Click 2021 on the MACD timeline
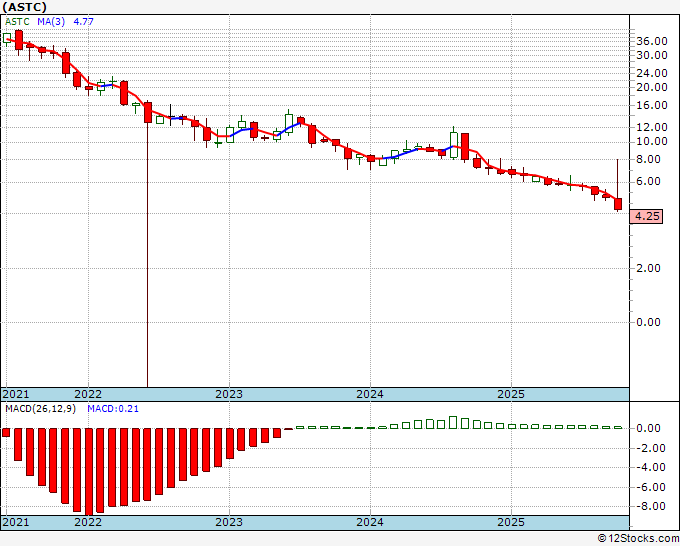 pyautogui.click(x=16, y=522)
